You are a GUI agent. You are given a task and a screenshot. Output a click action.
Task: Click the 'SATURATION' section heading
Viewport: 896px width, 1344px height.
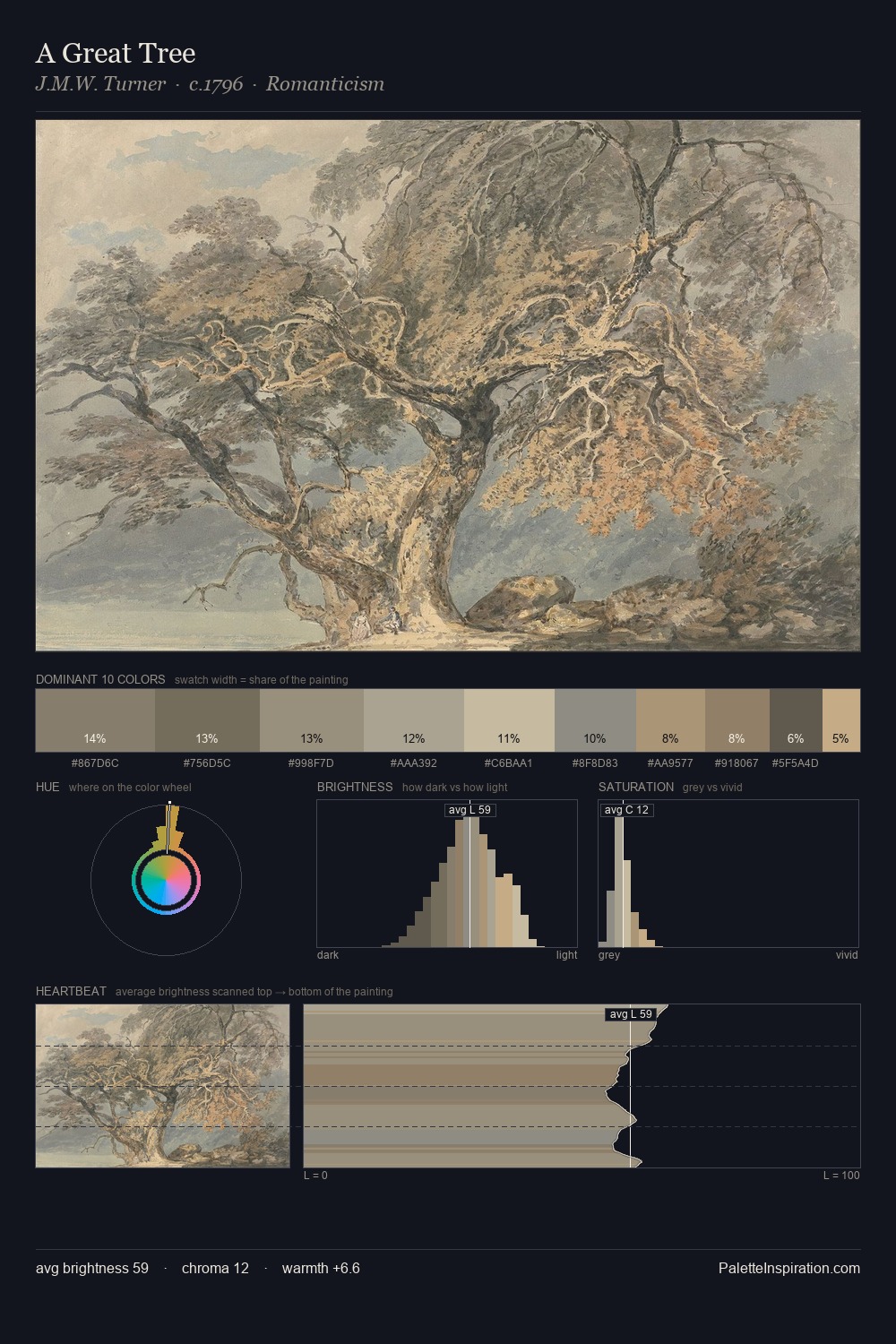[x=636, y=787]
